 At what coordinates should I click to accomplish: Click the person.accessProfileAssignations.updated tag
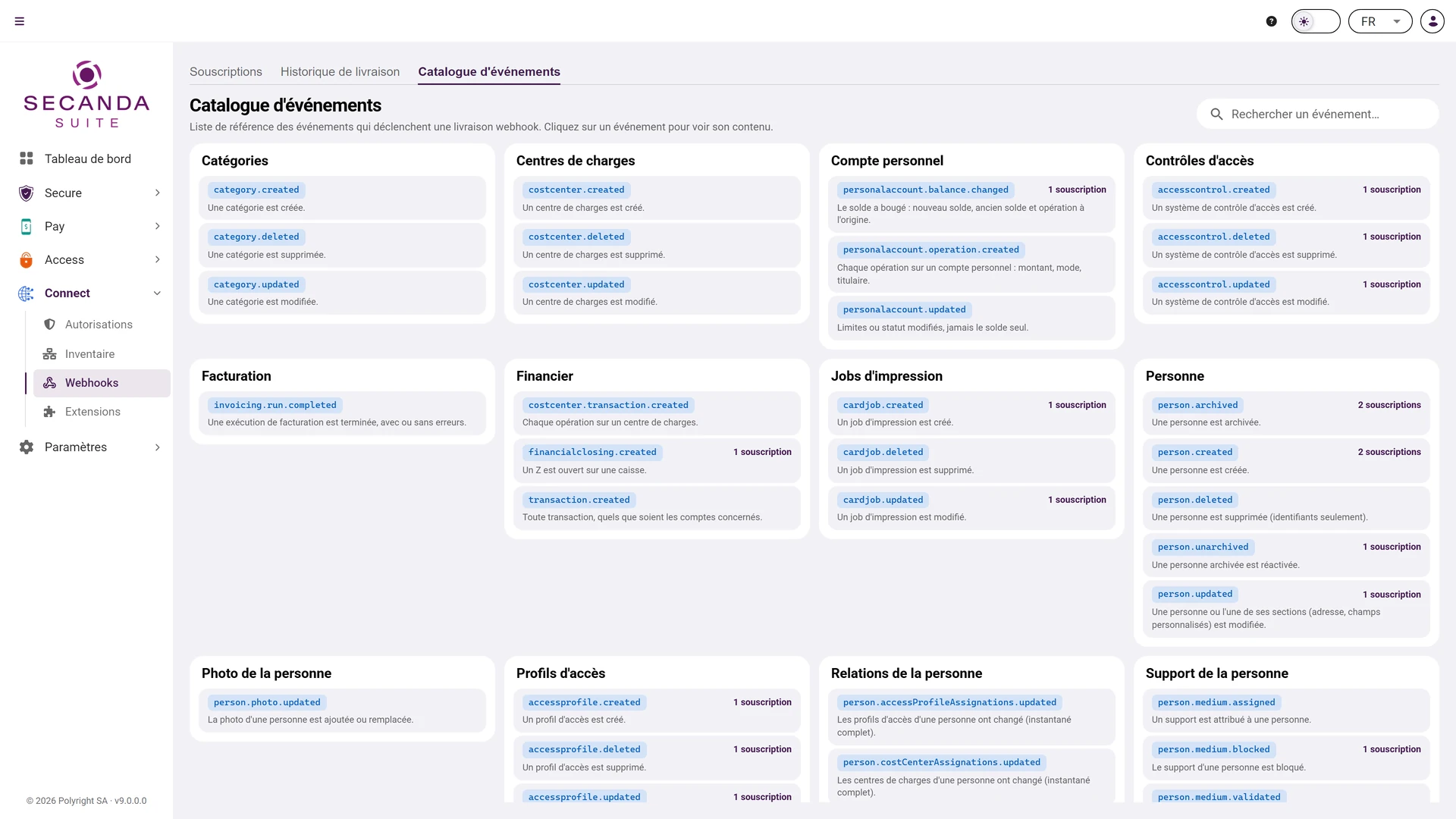click(x=949, y=702)
